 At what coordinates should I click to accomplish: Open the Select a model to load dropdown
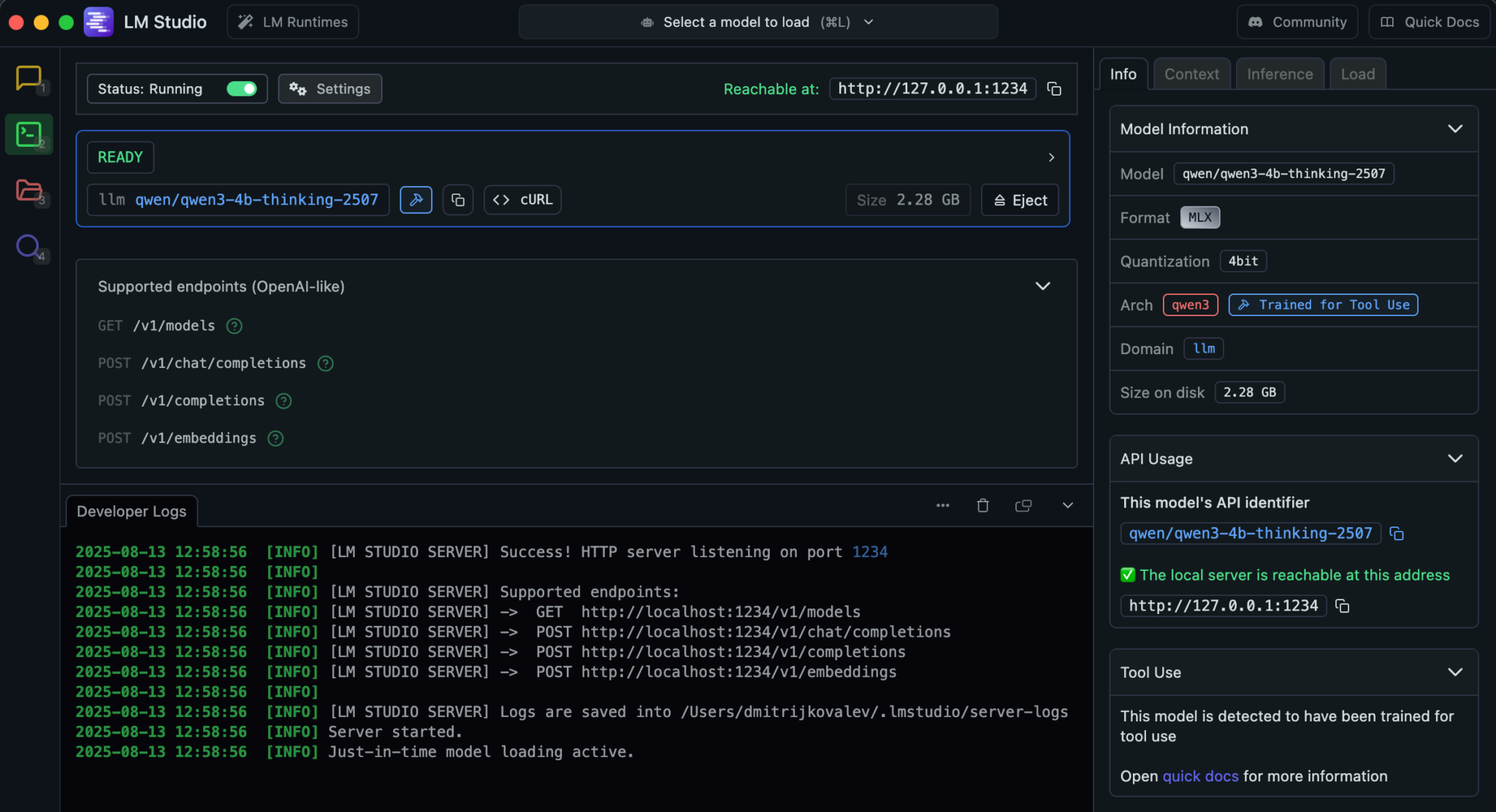pyautogui.click(x=757, y=22)
